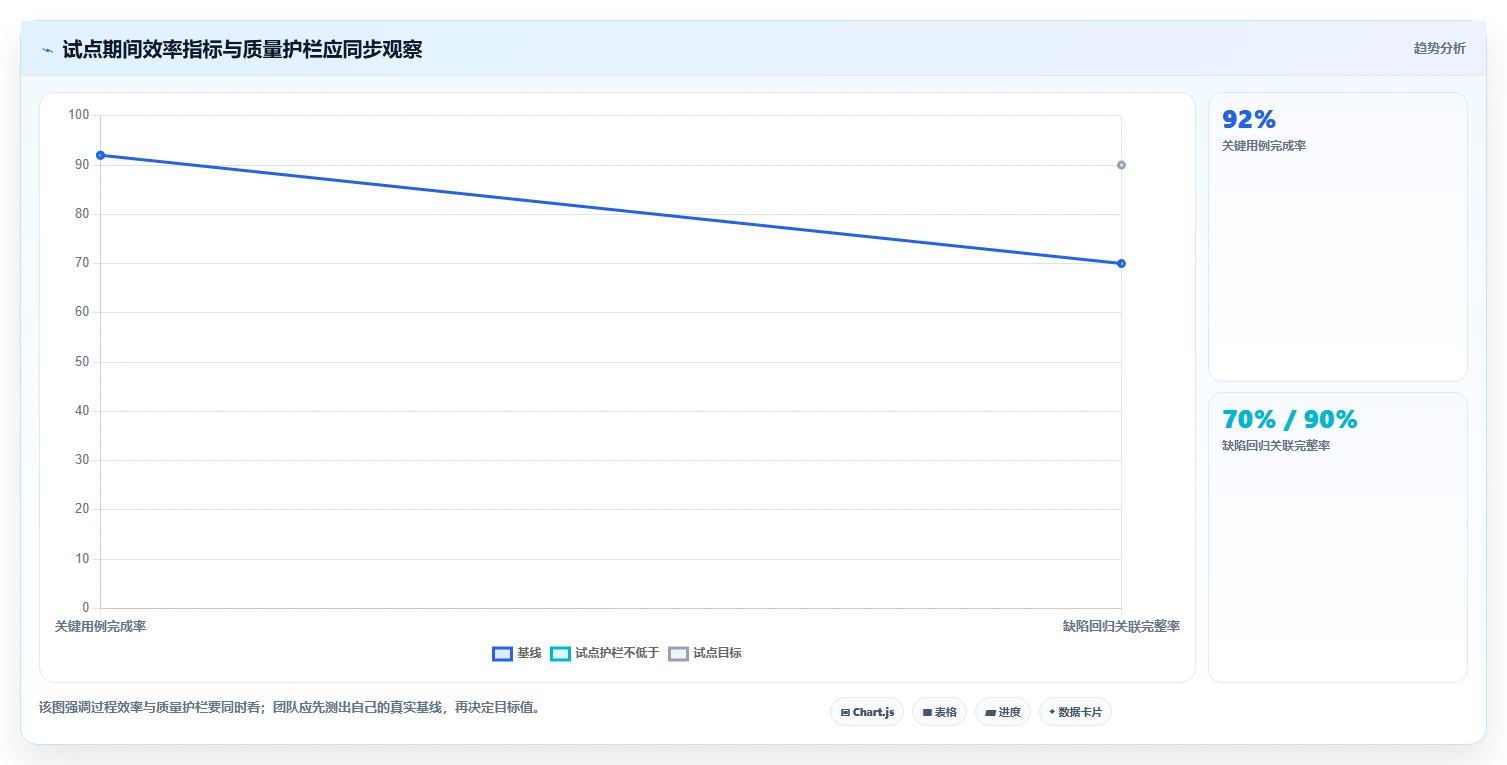The height and width of the screenshot is (765, 1507).
Task: Toggle the 试点护栏不低于 legend series
Action: (605, 653)
